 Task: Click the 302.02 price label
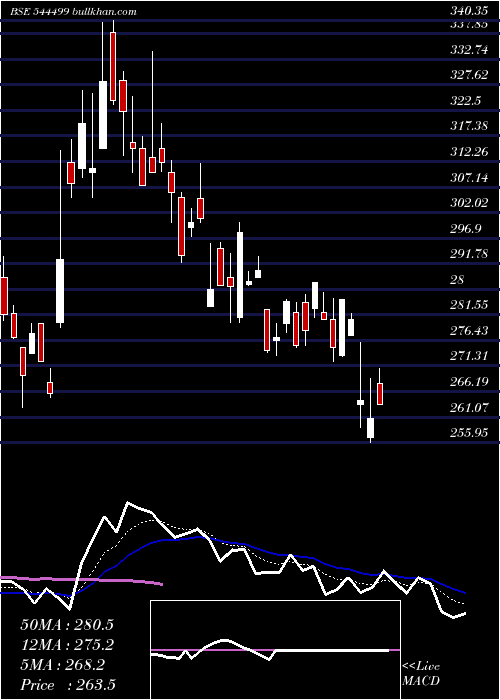pos(469,203)
